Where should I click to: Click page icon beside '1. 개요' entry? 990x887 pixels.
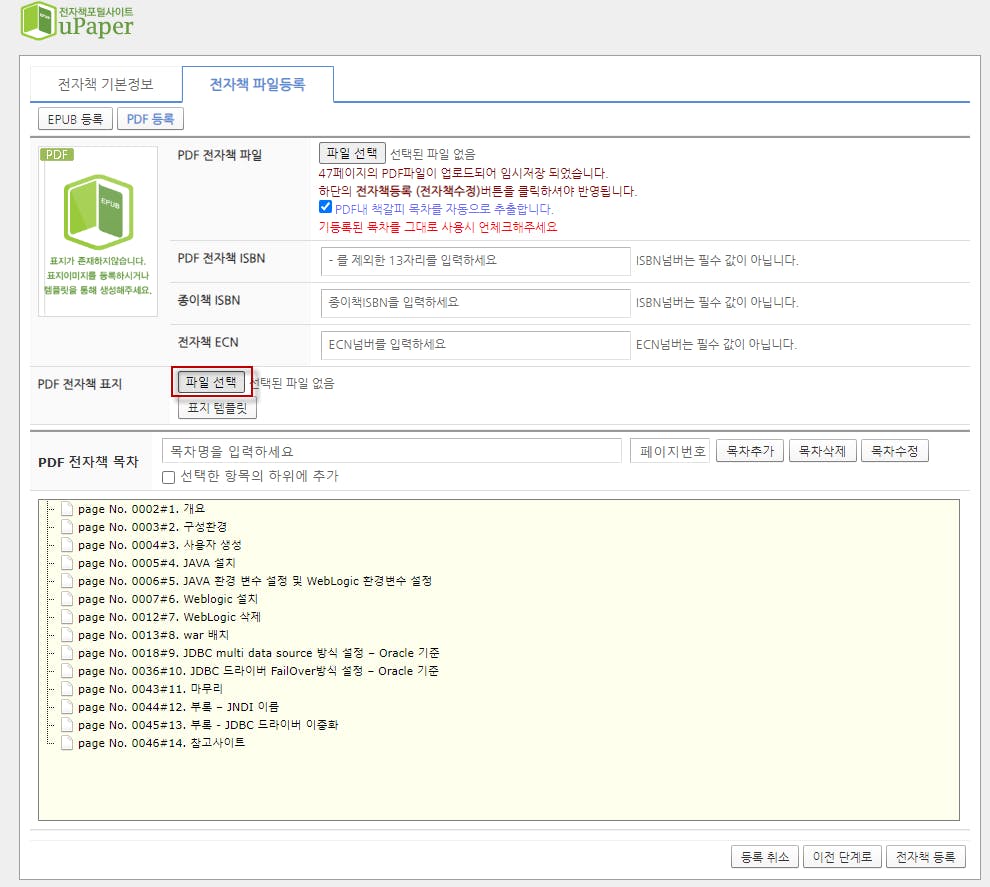click(x=67, y=509)
